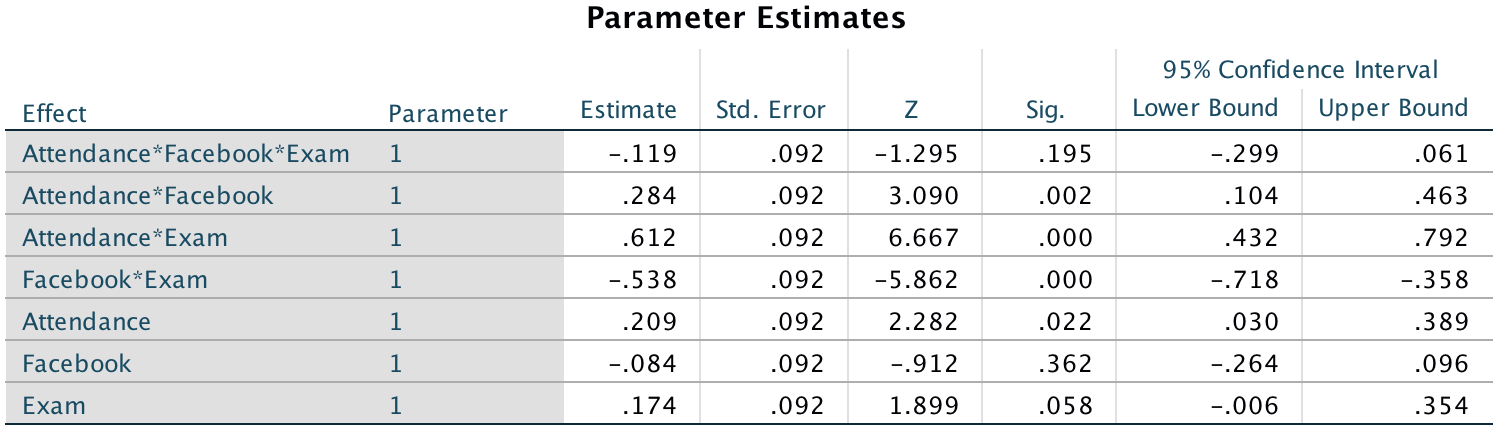Select the Attendance*Exam row label
Image resolution: width=1506 pixels, height=438 pixels.
point(125,238)
